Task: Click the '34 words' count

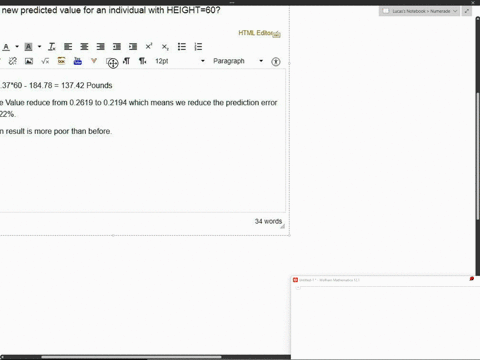Action: tap(268, 221)
